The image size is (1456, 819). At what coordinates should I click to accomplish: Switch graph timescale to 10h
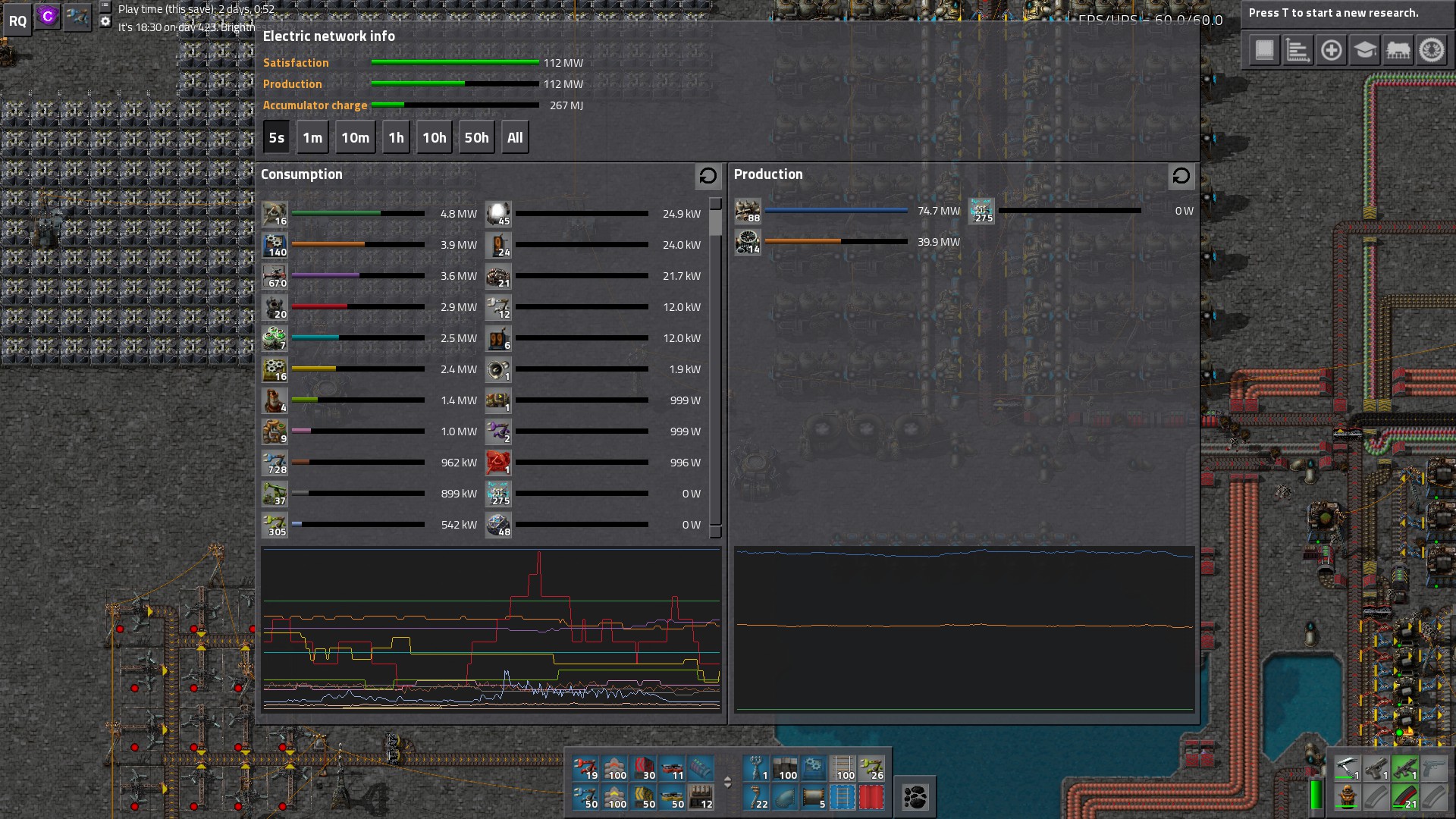pos(434,137)
